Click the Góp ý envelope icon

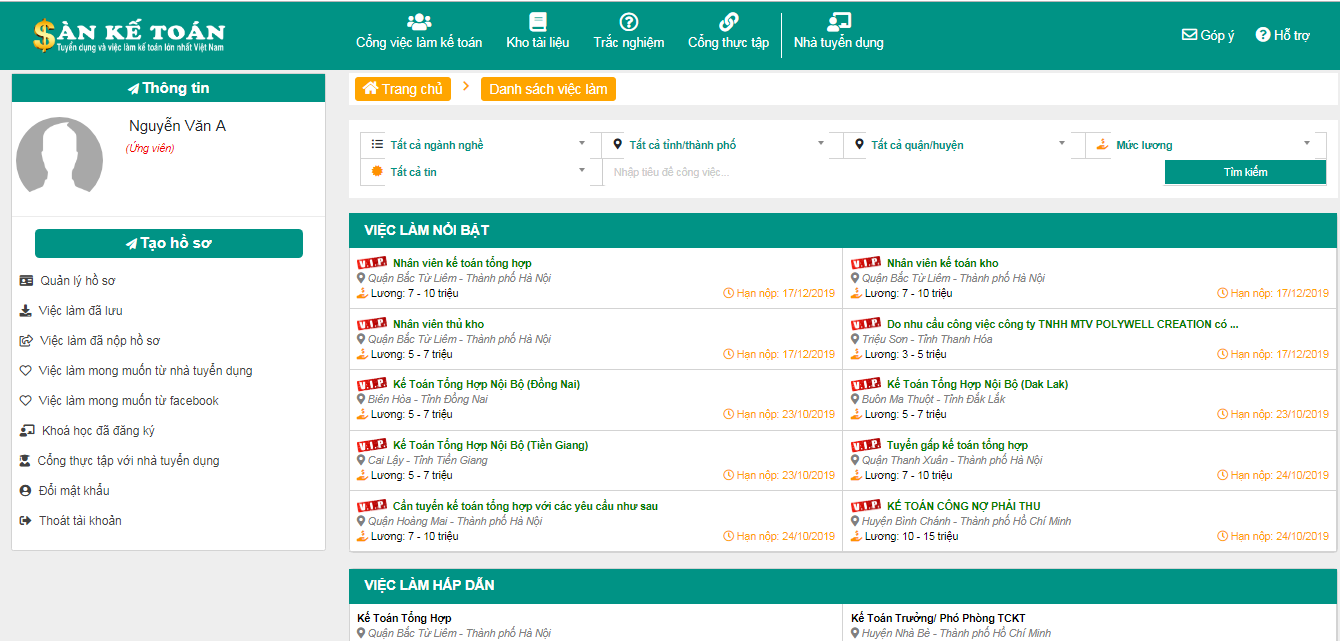(1189, 35)
